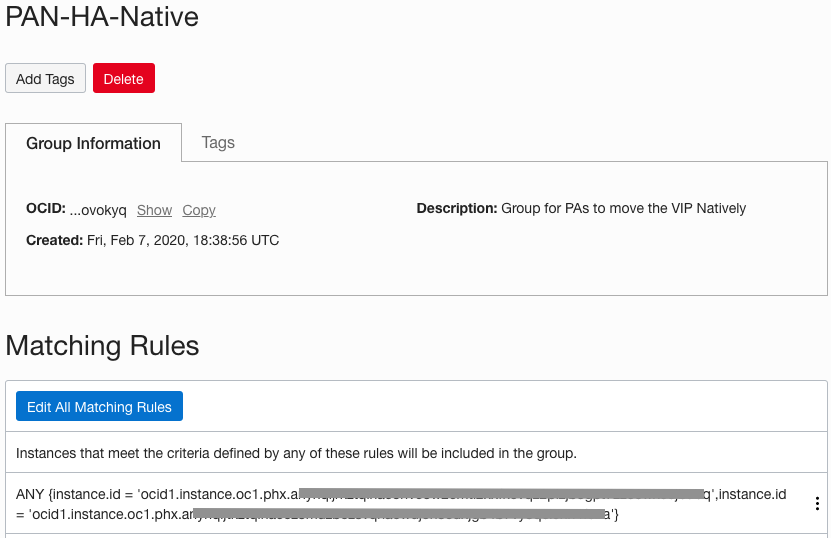Copy the group OCID
This screenshot has height=538, width=831.
coord(199,210)
